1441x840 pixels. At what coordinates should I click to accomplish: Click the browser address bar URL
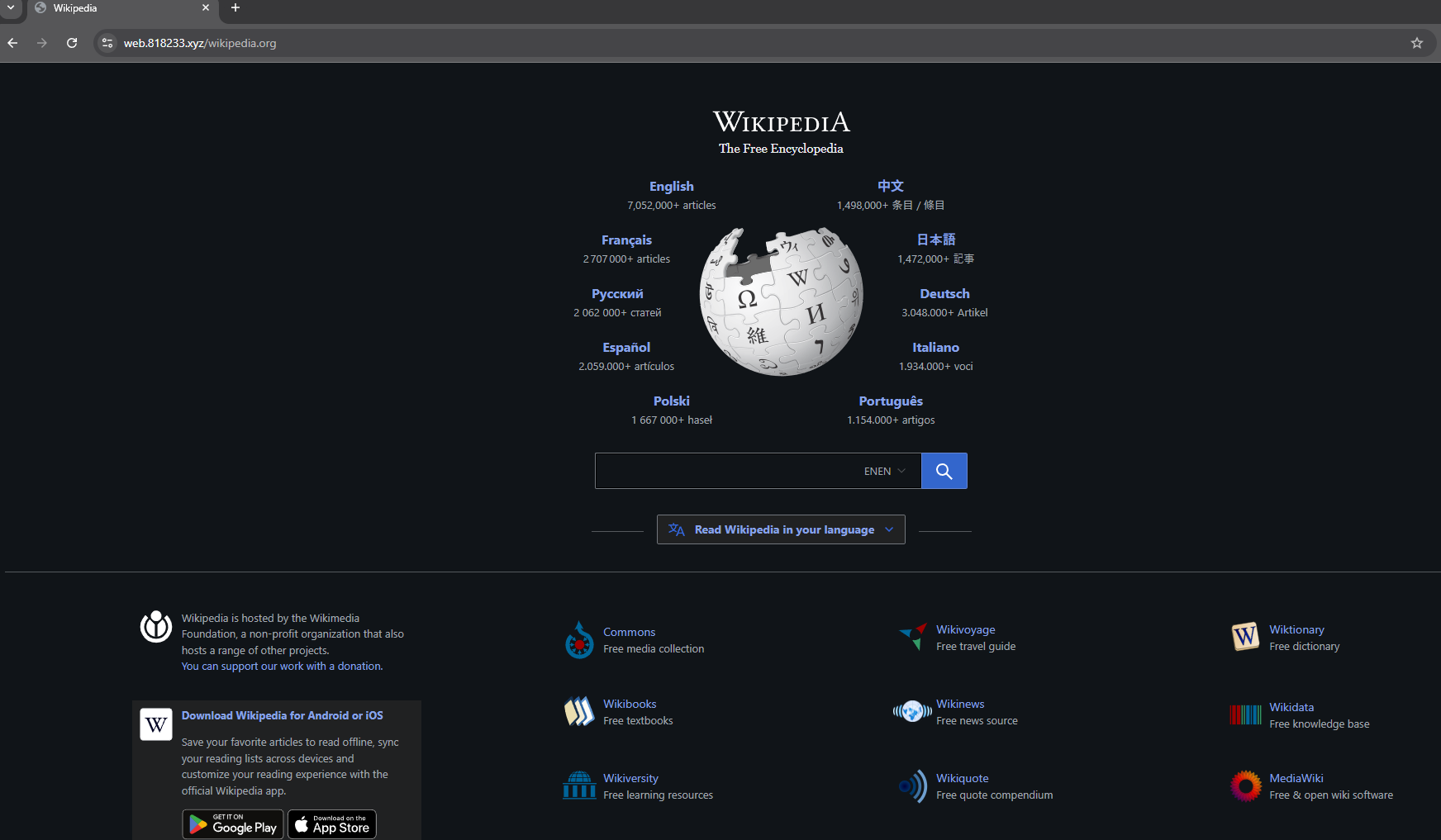pyautogui.click(x=200, y=43)
